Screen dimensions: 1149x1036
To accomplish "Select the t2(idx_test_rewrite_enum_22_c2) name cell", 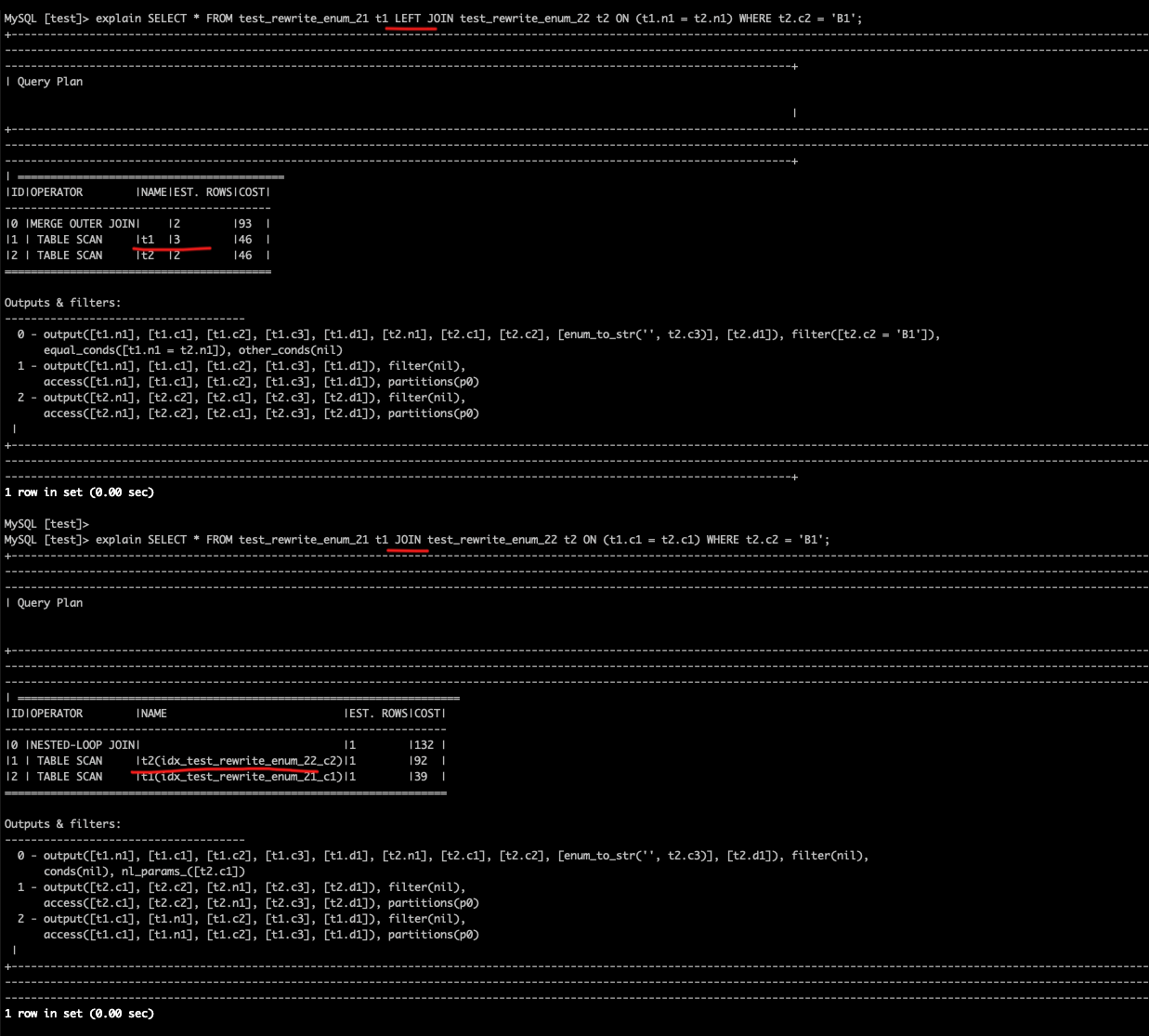I will [x=242, y=760].
